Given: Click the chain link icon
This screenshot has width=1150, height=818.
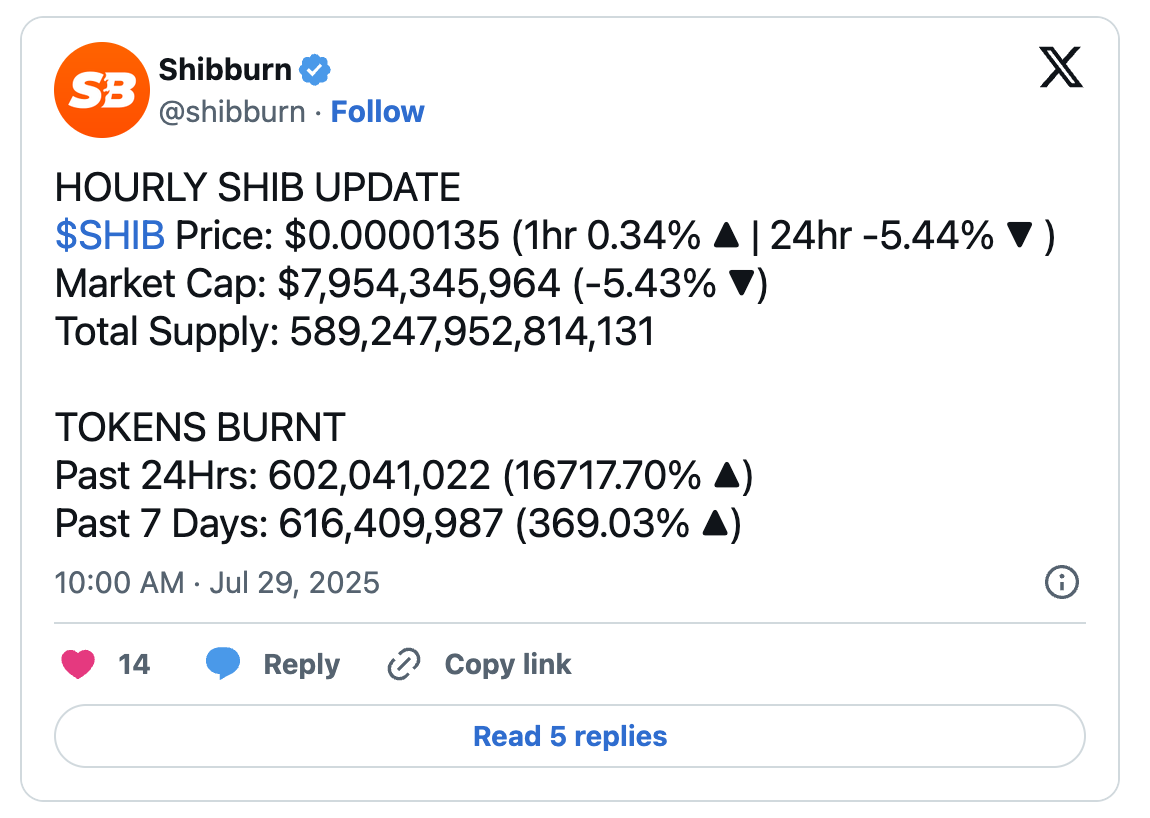Looking at the screenshot, I should point(404,664).
